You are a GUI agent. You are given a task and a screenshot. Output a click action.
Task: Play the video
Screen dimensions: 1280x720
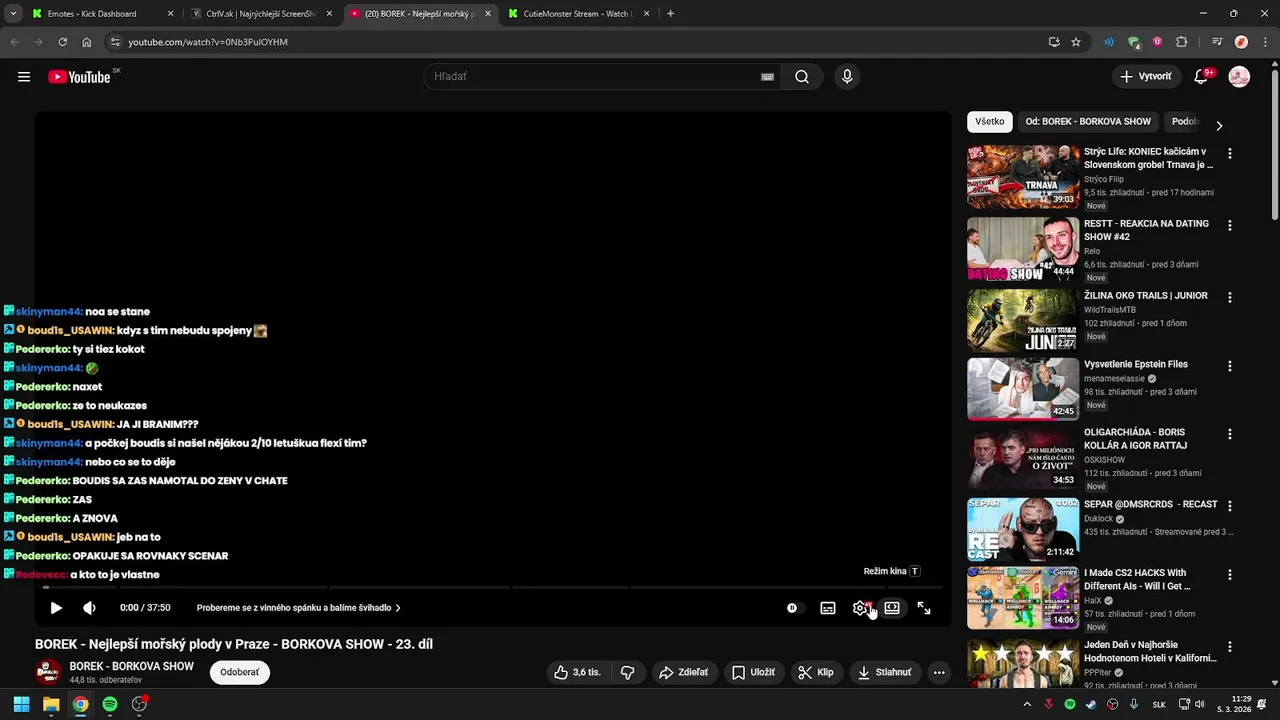(56, 608)
